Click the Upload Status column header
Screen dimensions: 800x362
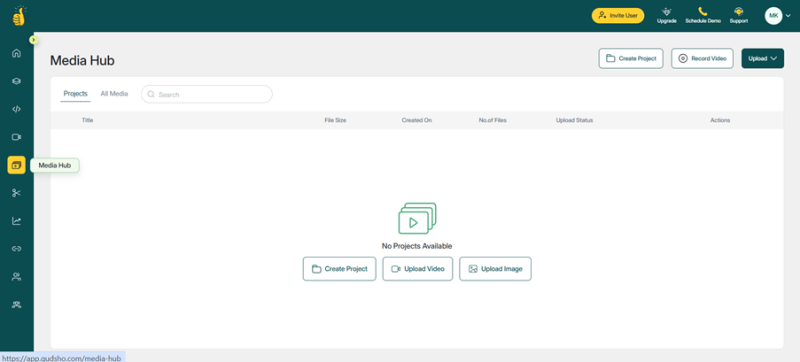pos(574,120)
